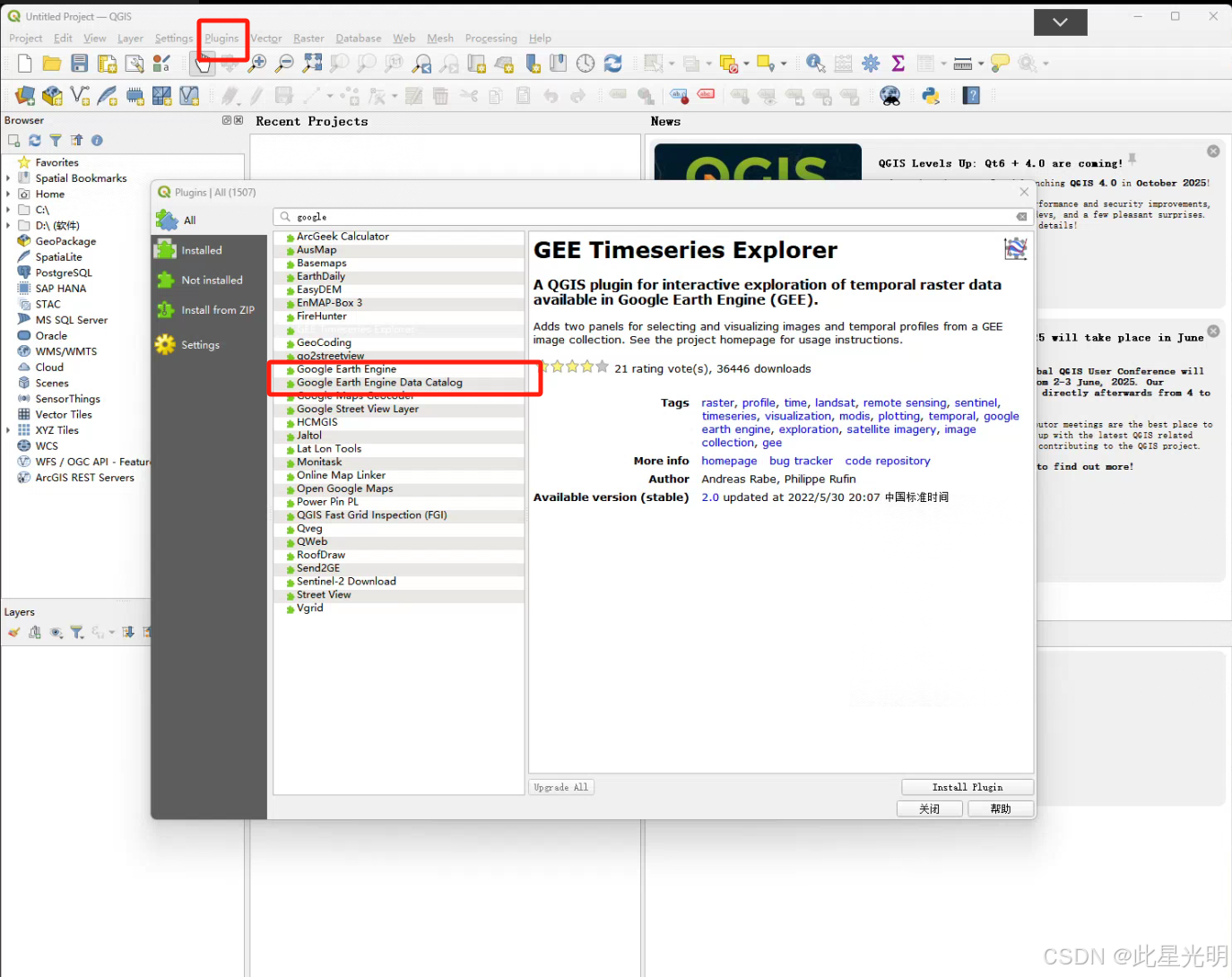The height and width of the screenshot is (977, 1232).
Task: Open the Install from ZIP tab
Action: tap(209, 310)
